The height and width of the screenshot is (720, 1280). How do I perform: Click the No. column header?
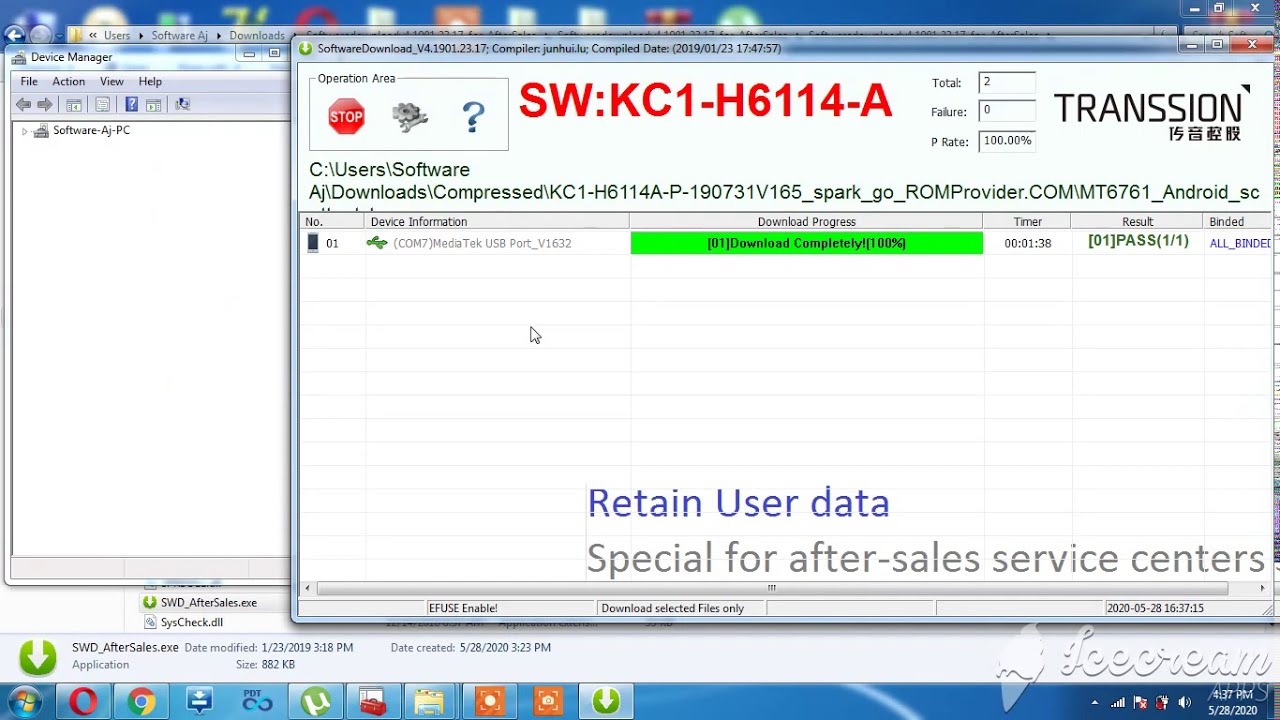pyautogui.click(x=332, y=222)
